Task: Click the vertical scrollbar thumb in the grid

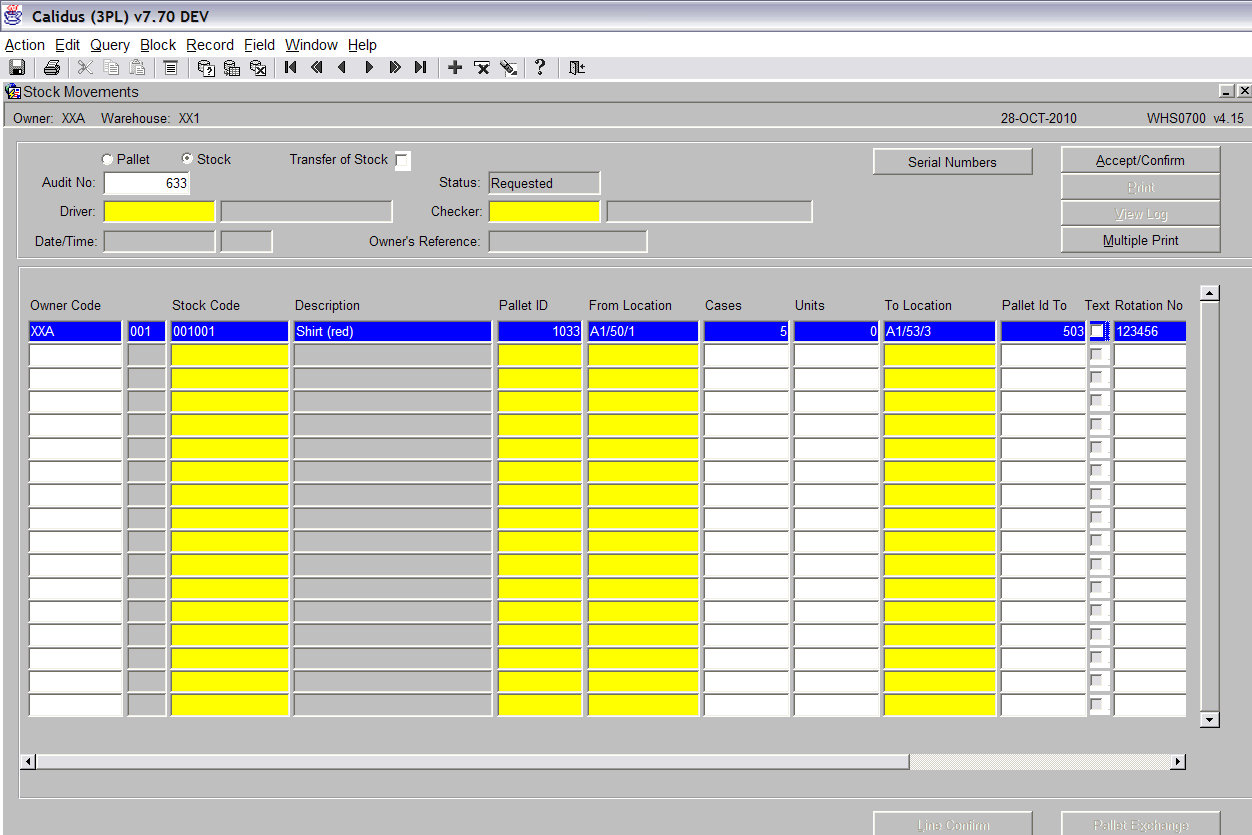Action: click(x=1210, y=506)
